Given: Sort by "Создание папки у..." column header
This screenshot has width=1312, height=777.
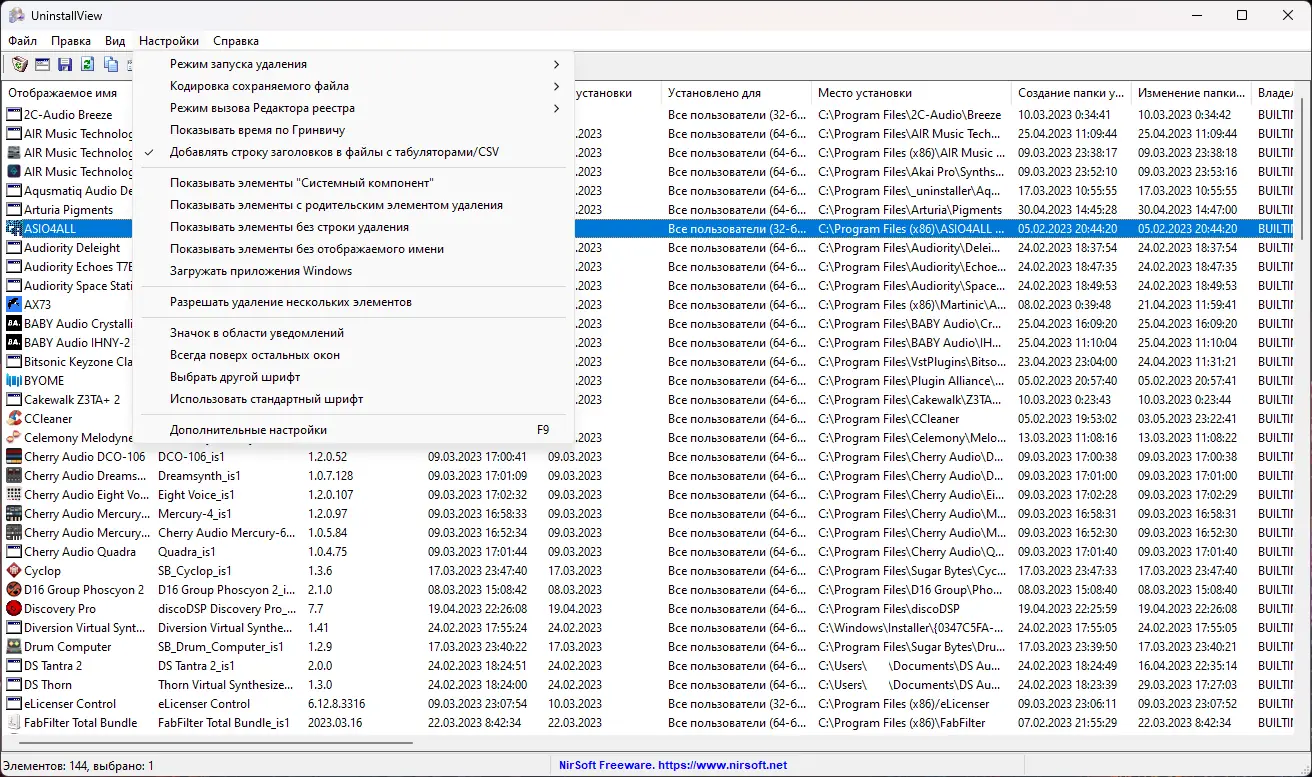Looking at the screenshot, I should pos(1071,93).
